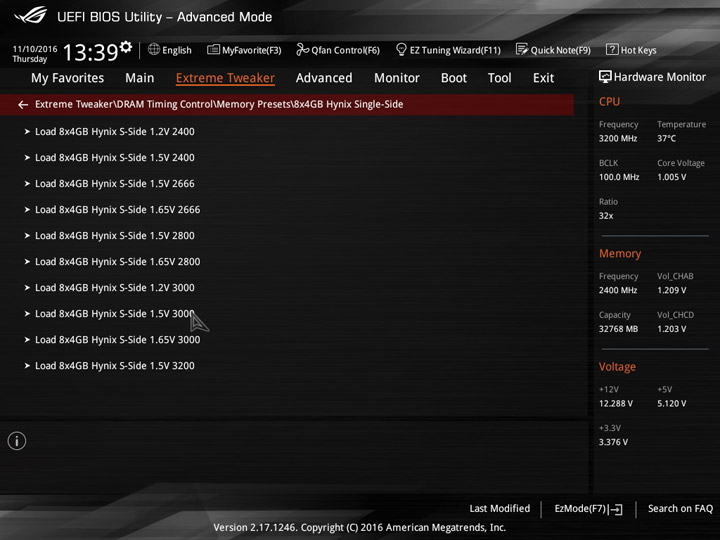
Task: Click +3.3V reading 3.376 V
Action: pos(613,442)
